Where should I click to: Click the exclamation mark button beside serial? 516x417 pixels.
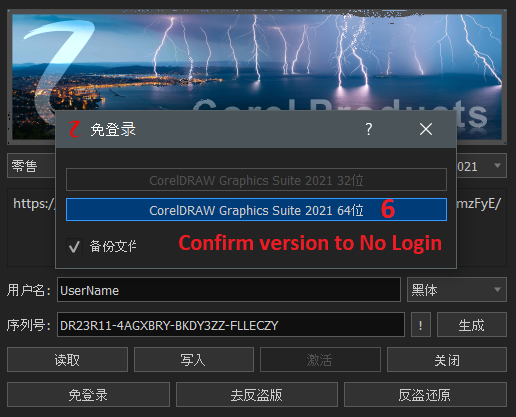(x=420, y=325)
